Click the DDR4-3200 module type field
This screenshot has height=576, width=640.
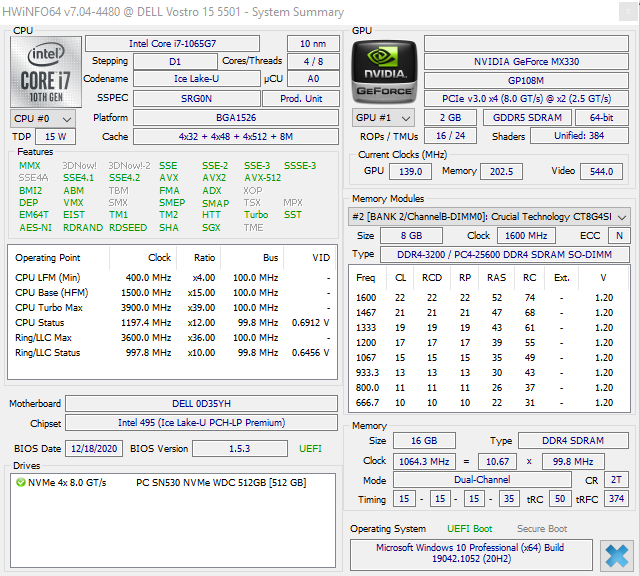pyautogui.click(x=504, y=255)
